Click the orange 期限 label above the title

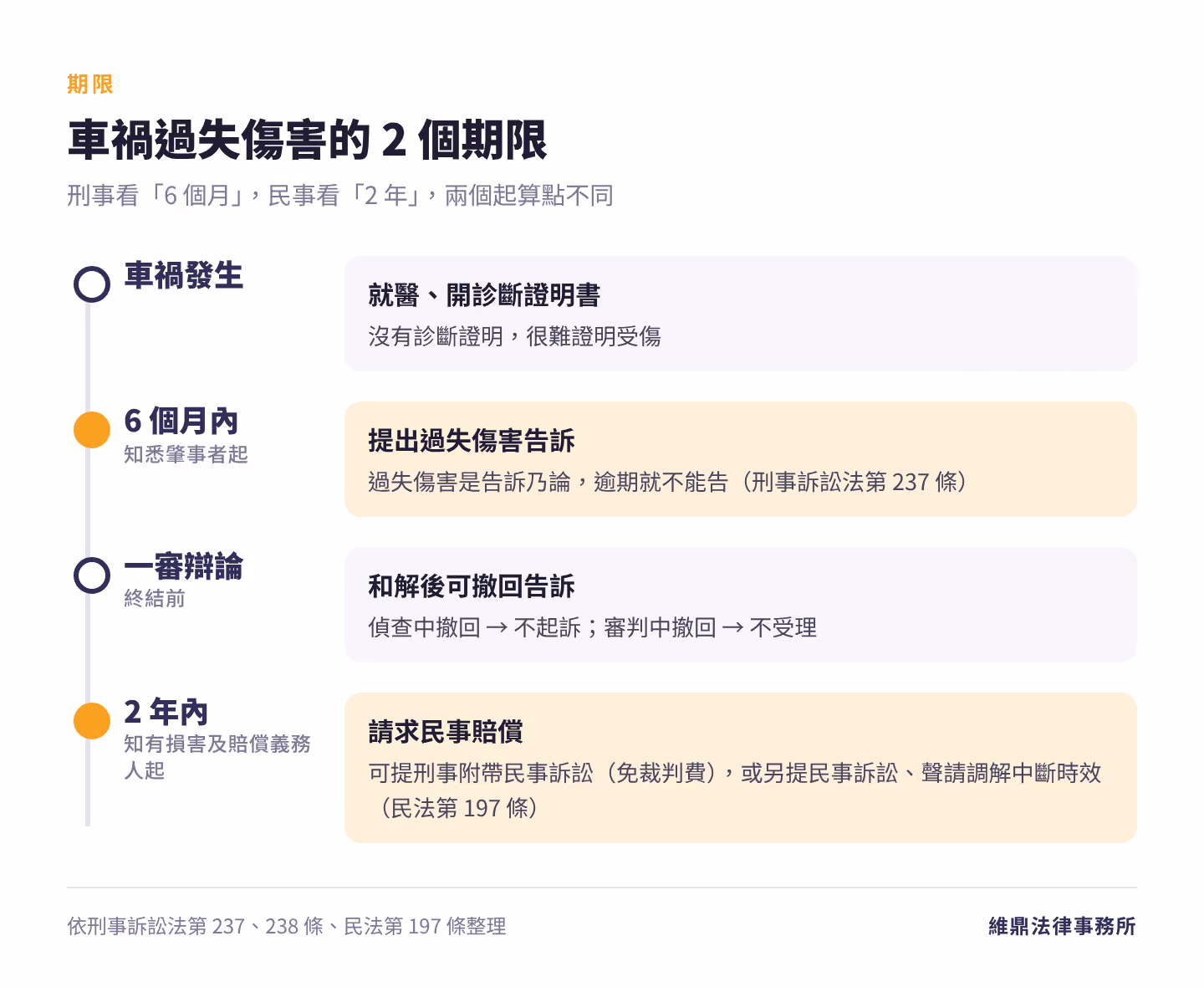tap(90, 84)
